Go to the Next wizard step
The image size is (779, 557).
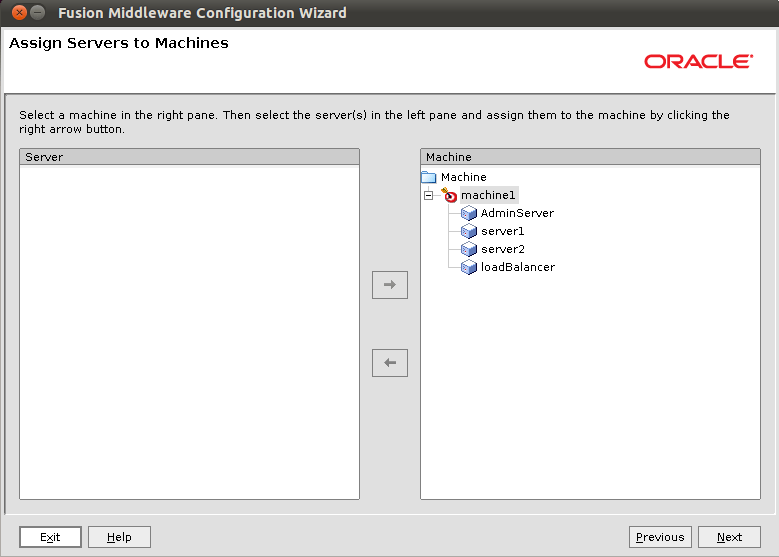click(729, 537)
